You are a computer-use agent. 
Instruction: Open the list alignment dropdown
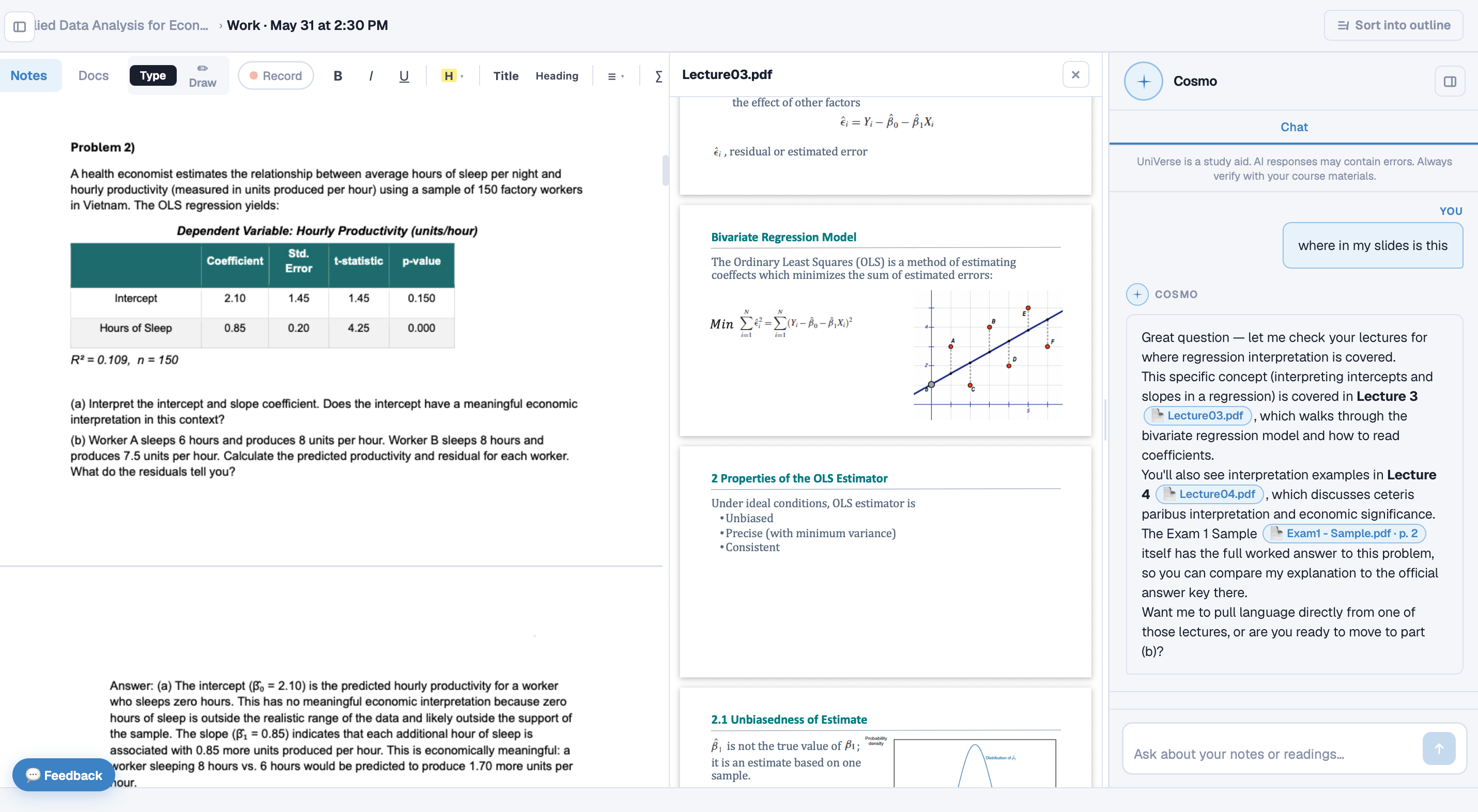(x=615, y=76)
